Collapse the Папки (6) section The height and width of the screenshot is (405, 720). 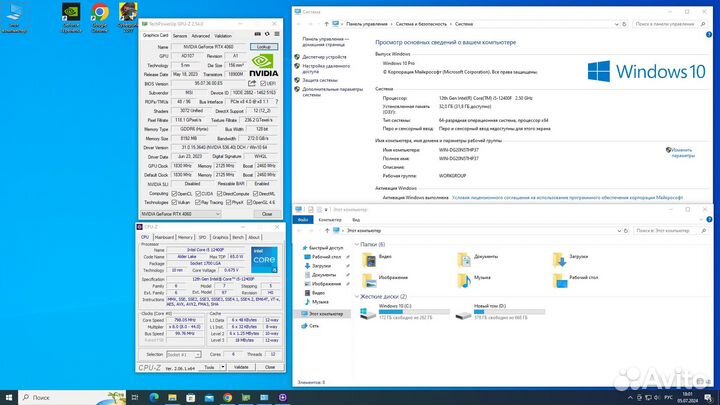[x=357, y=244]
